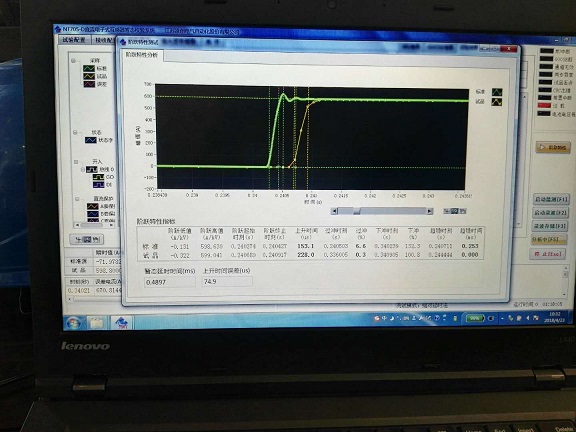The width and height of the screenshot is (576, 432).
Task: Select the green standard waveform icon in tree
Action: [x=89, y=68]
